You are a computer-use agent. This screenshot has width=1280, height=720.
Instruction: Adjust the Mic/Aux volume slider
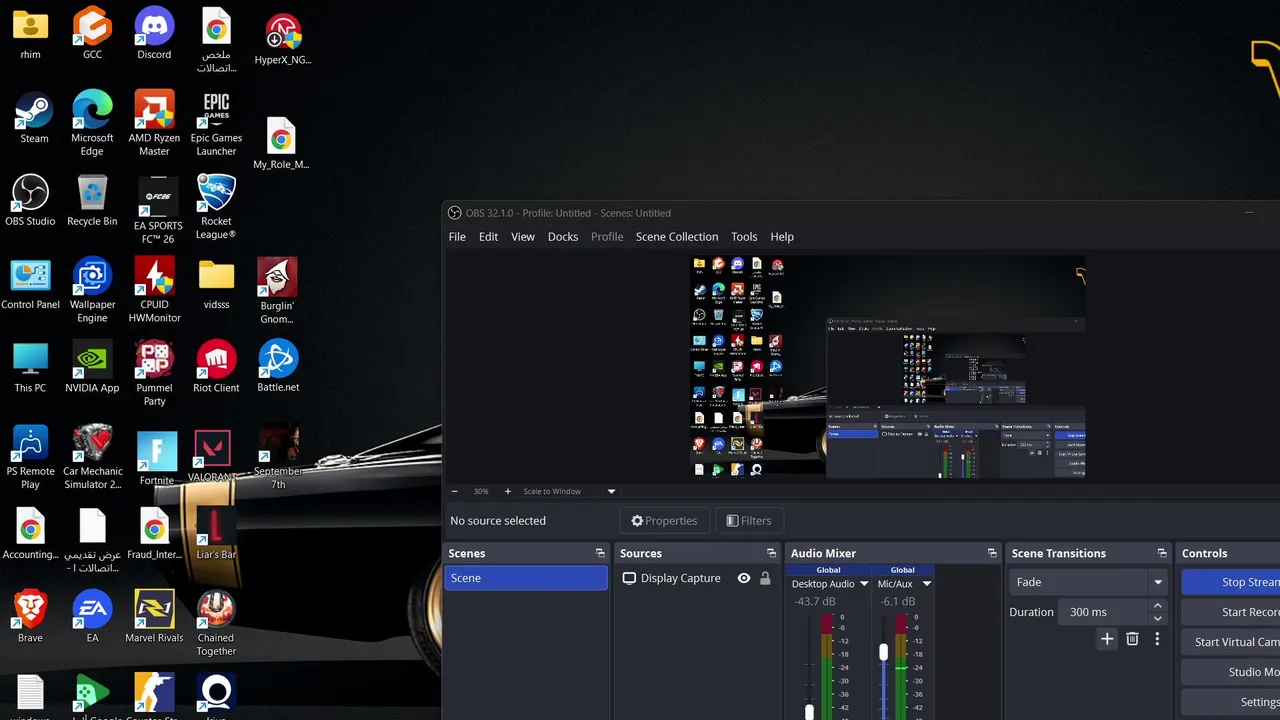(883, 651)
